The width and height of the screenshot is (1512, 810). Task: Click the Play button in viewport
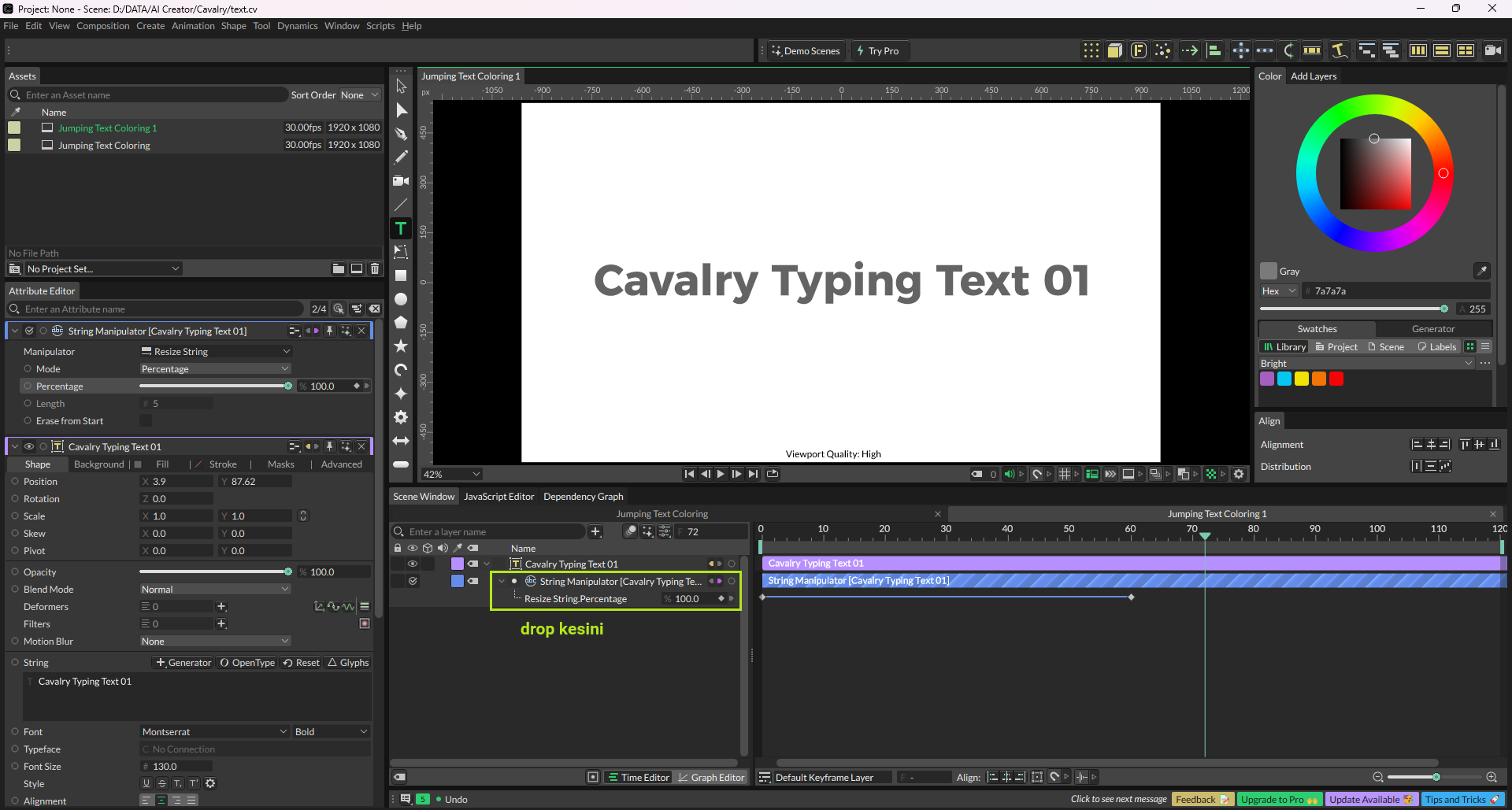[721, 474]
